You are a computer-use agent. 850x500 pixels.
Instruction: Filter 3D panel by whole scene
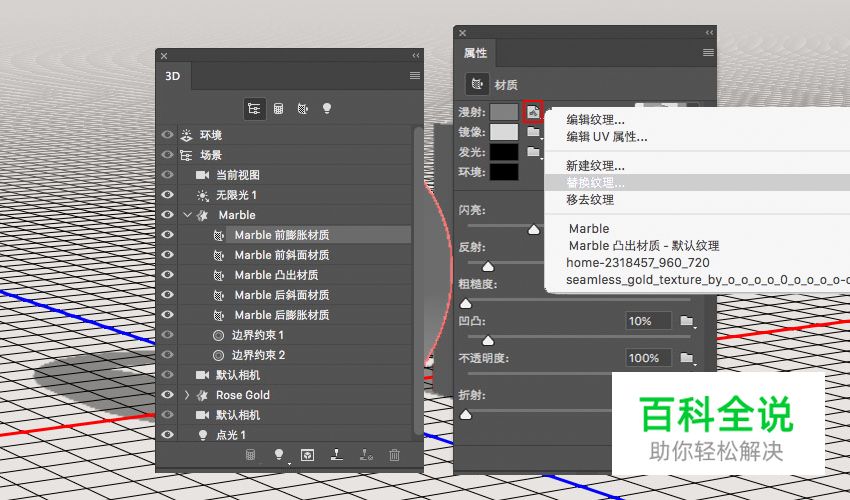point(254,109)
